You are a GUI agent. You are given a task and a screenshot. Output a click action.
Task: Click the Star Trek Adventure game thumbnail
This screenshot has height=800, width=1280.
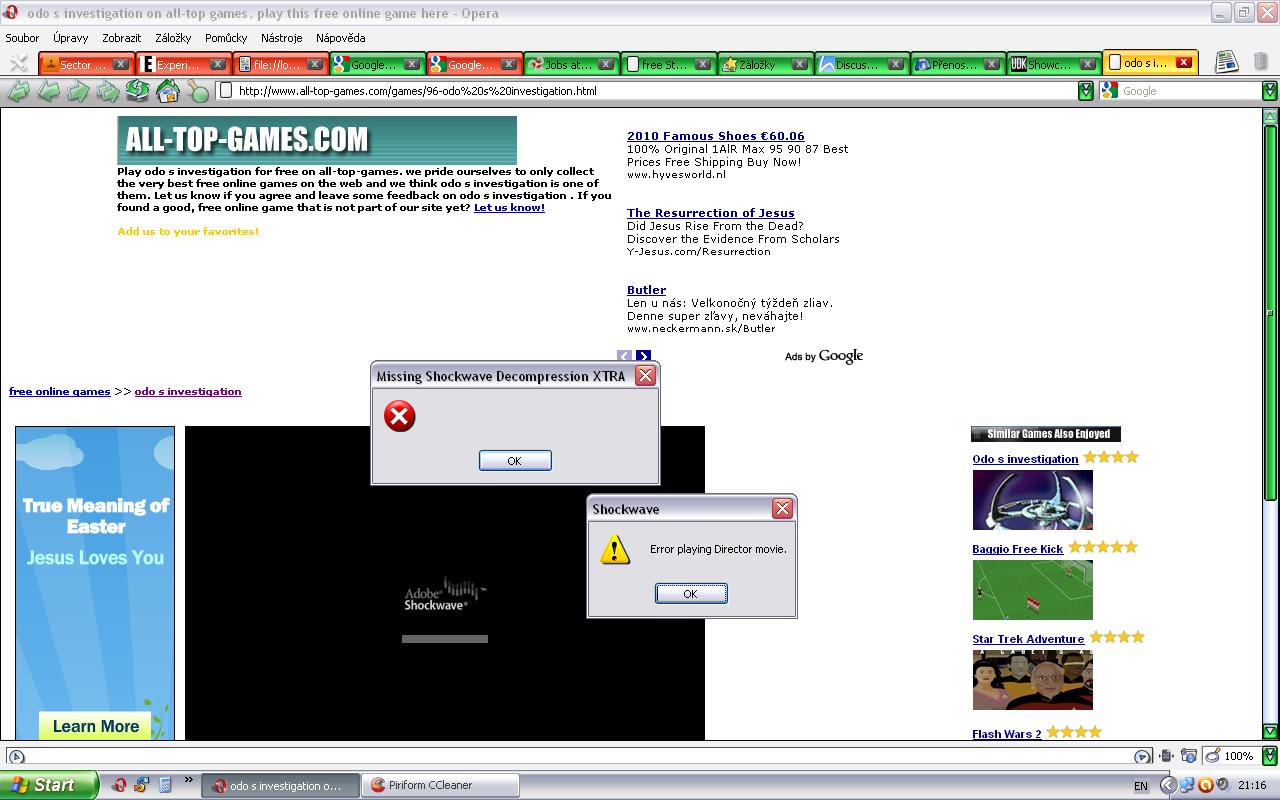coord(1032,680)
